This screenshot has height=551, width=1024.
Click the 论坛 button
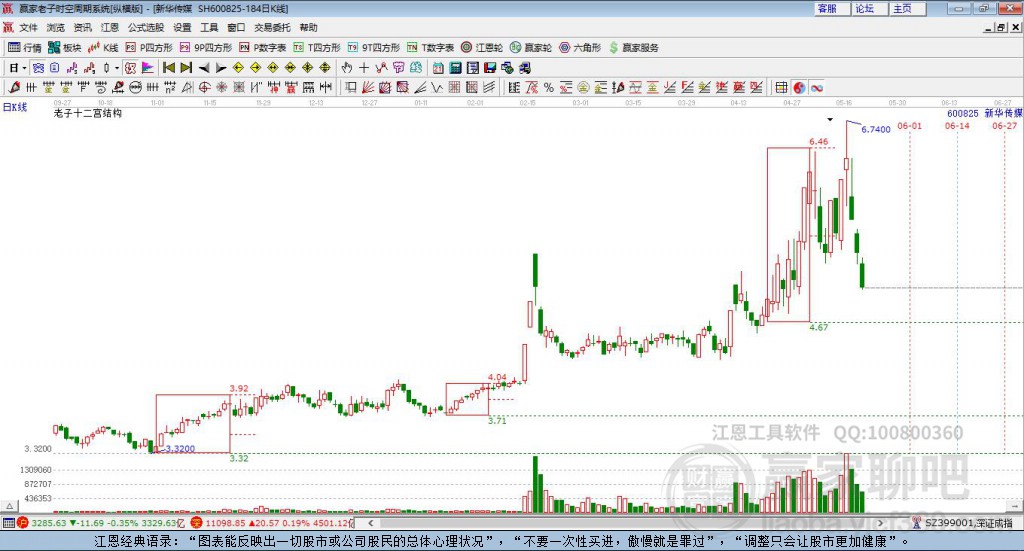pyautogui.click(x=870, y=8)
